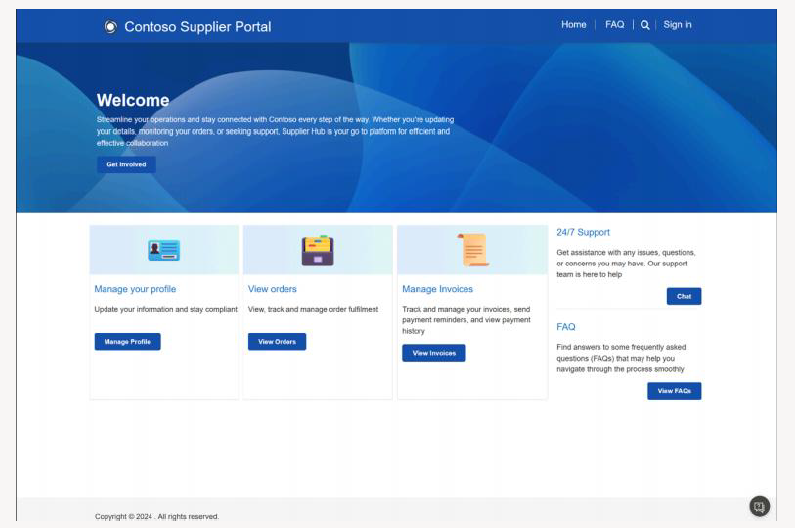The width and height of the screenshot is (795, 528).
Task: Click 'Update your information and stay compliant' text
Action: click(x=166, y=309)
